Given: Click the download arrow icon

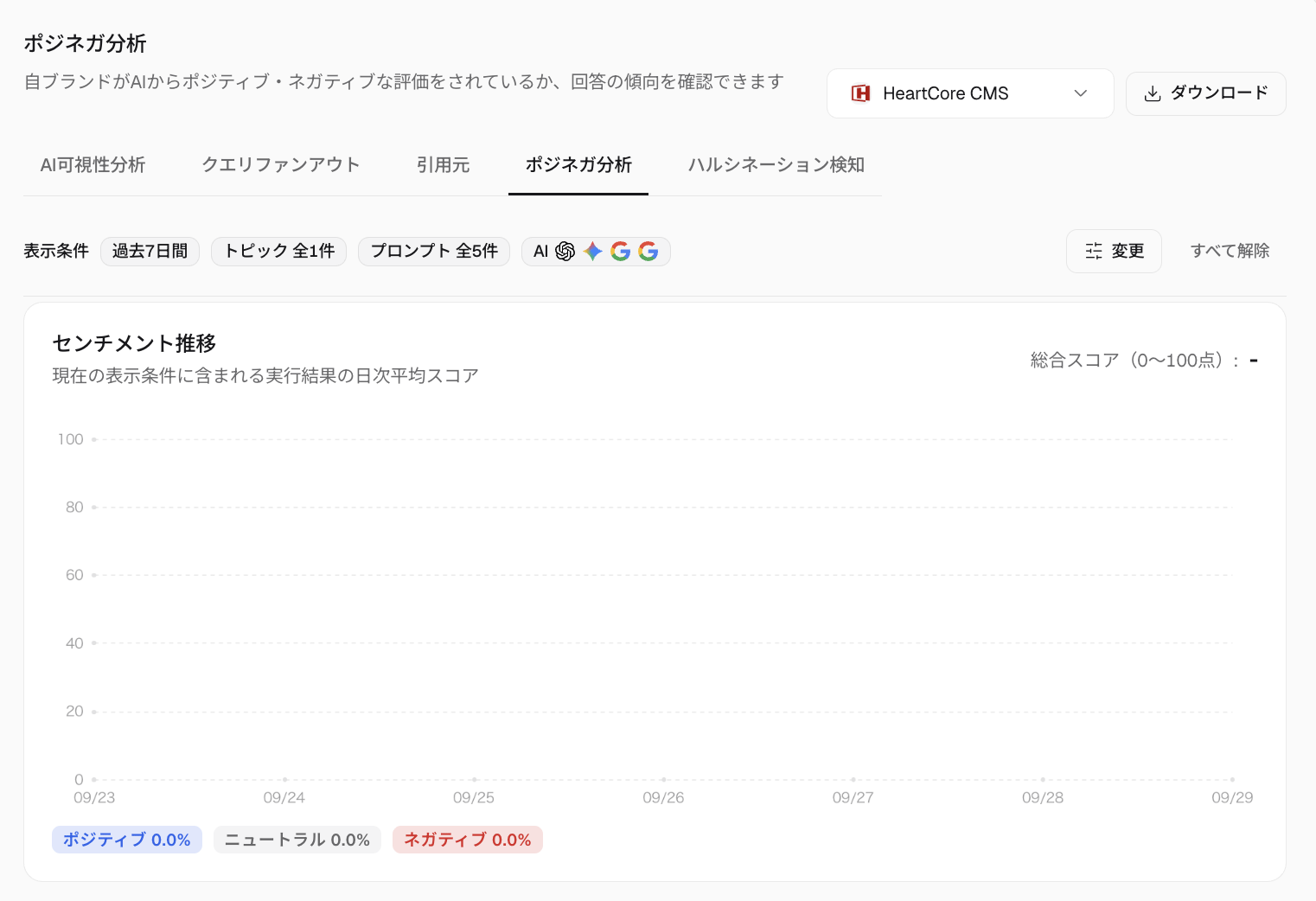Looking at the screenshot, I should [1153, 93].
